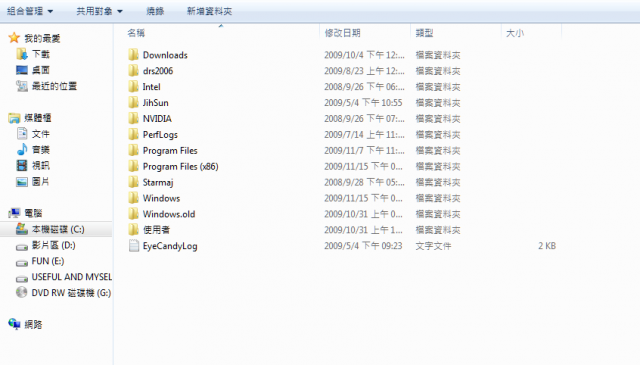
Task: Click the 網路 label in sidebar
Action: pos(33,325)
